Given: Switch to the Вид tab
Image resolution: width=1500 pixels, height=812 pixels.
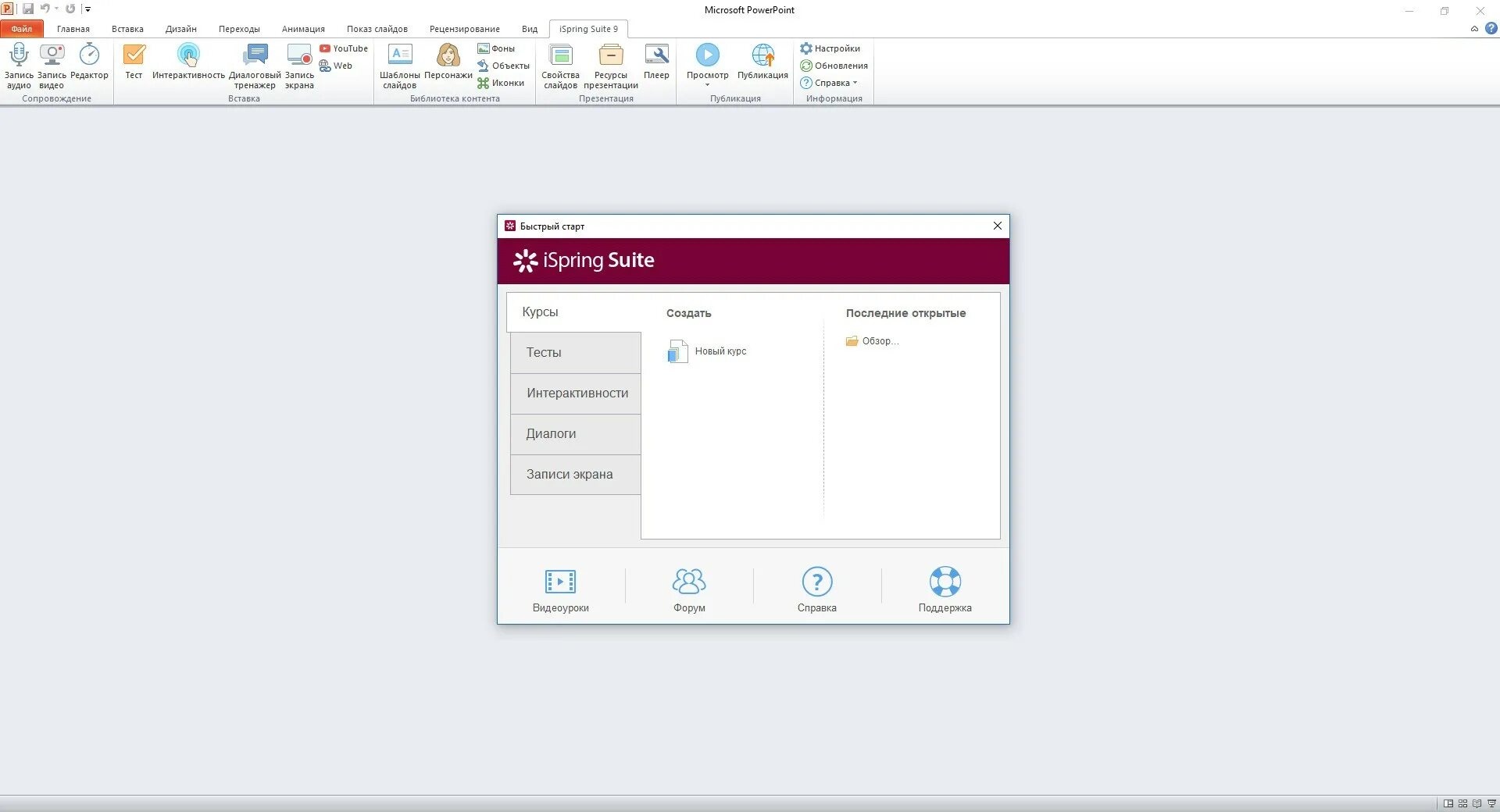Looking at the screenshot, I should (x=530, y=29).
